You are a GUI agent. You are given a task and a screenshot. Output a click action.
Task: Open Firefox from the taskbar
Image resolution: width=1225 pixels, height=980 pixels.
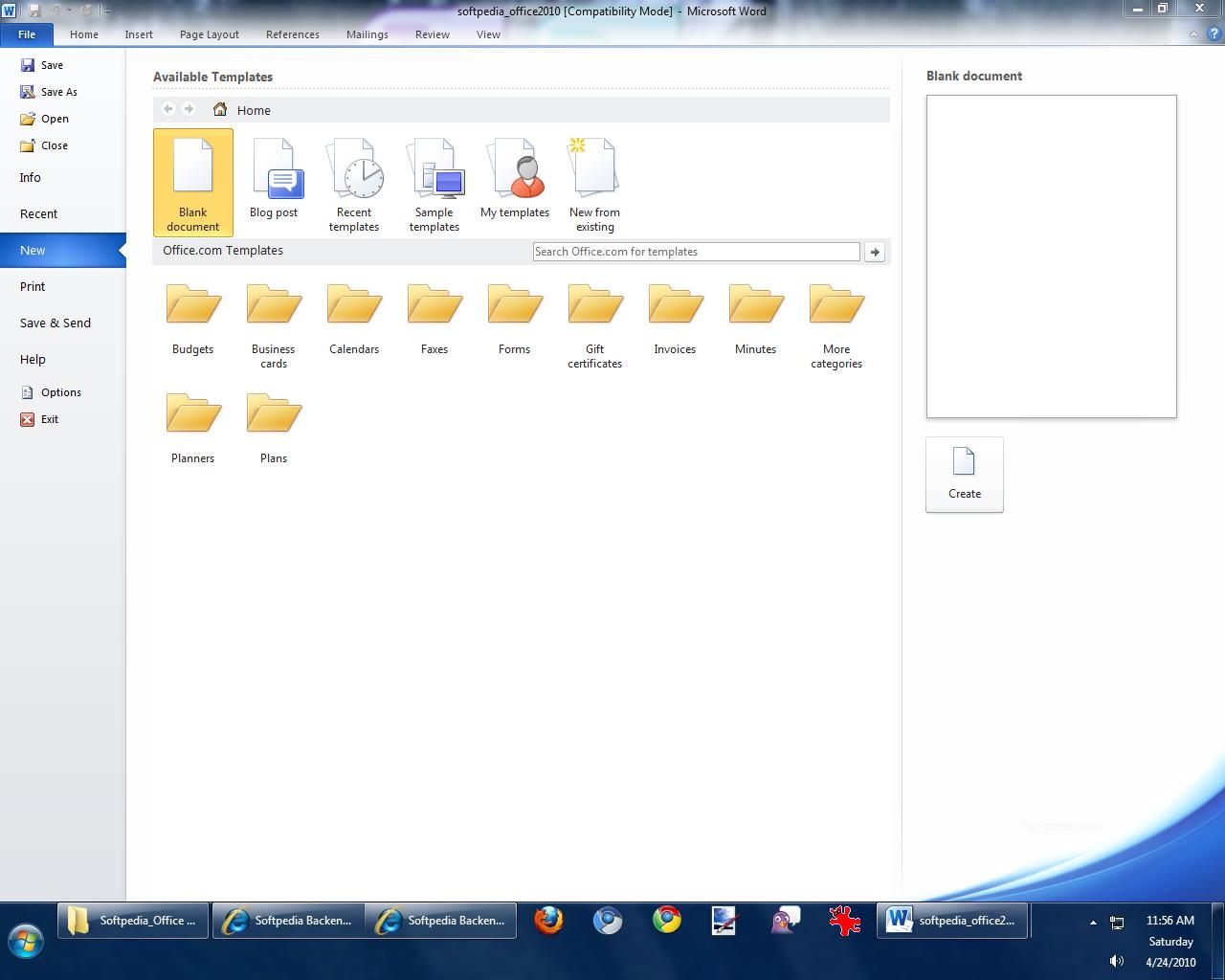(x=548, y=921)
